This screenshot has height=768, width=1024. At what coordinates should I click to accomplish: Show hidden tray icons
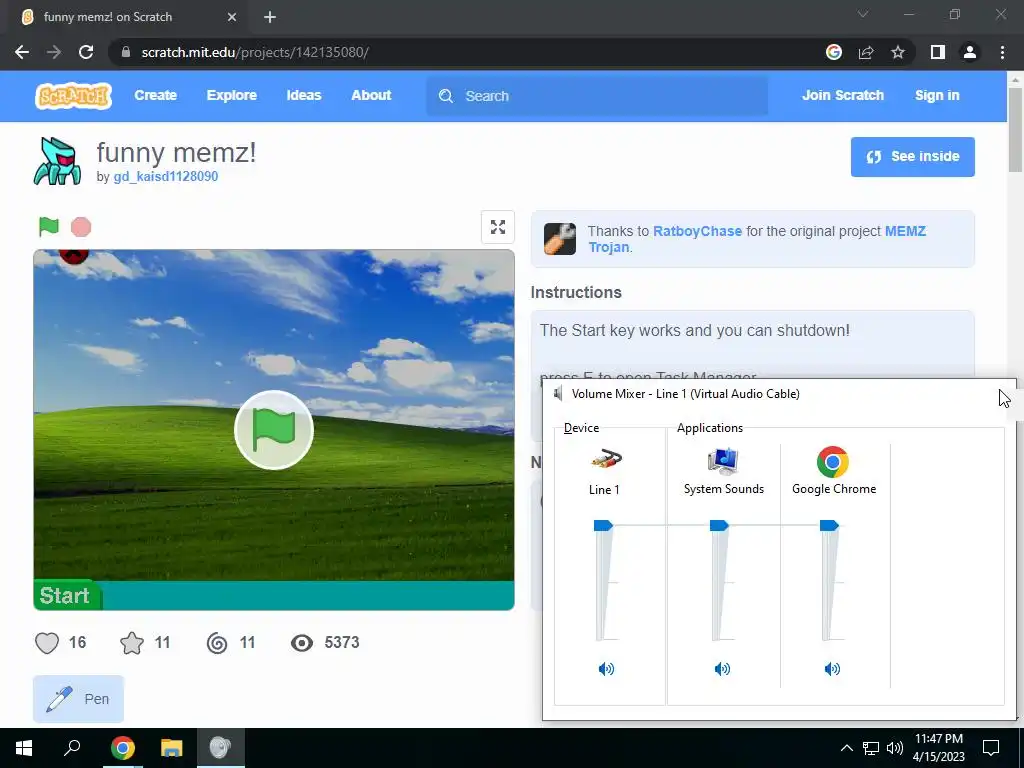846,748
